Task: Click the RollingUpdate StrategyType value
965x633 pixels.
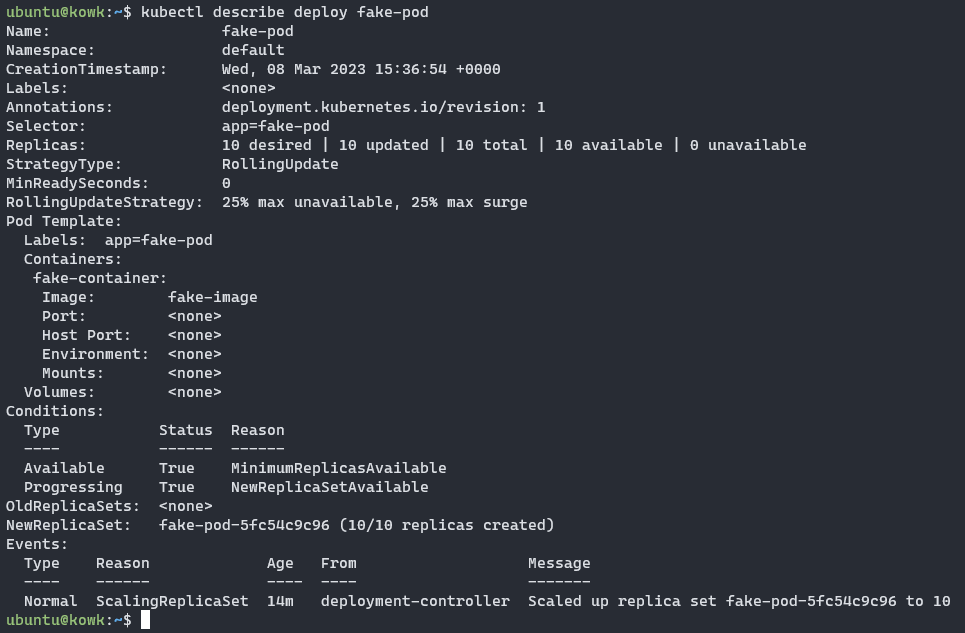Action: click(x=280, y=164)
